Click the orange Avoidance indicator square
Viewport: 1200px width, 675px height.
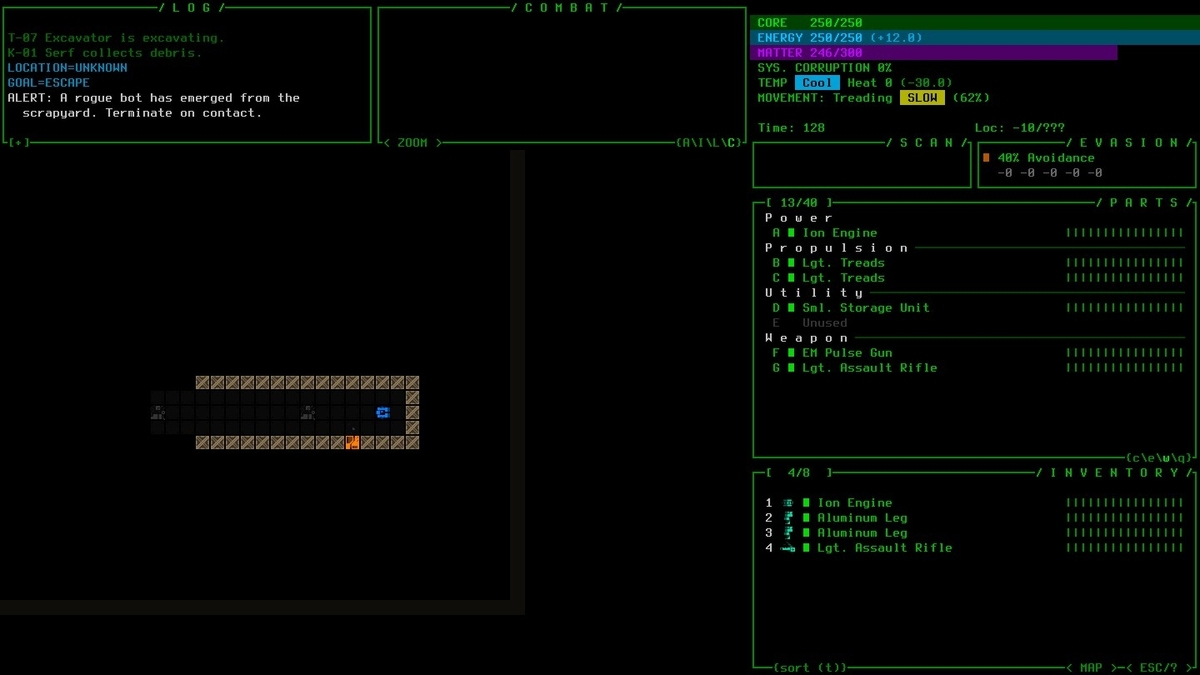986,158
